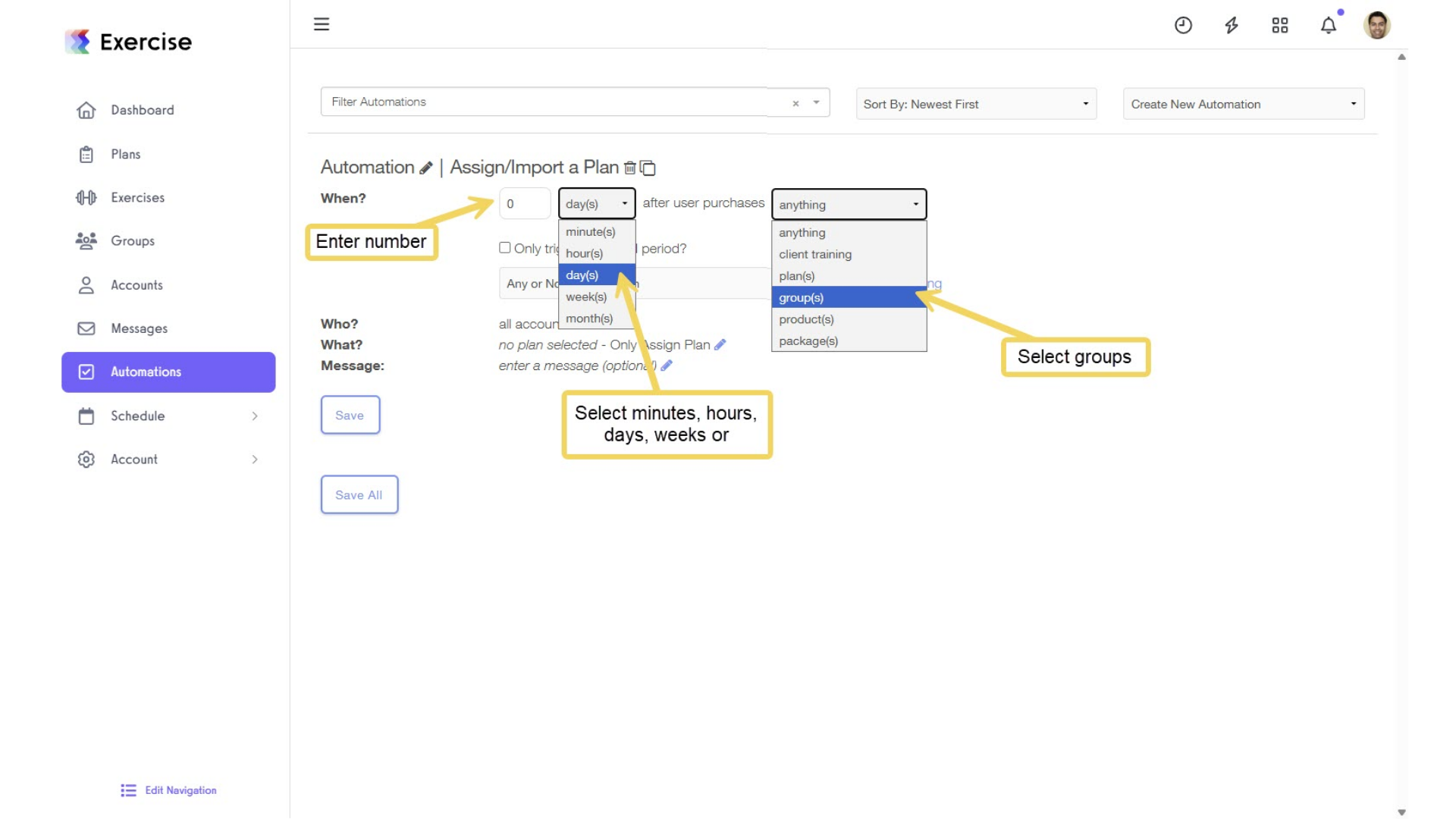
Task: Select client training from the purchase list
Action: pyautogui.click(x=849, y=255)
